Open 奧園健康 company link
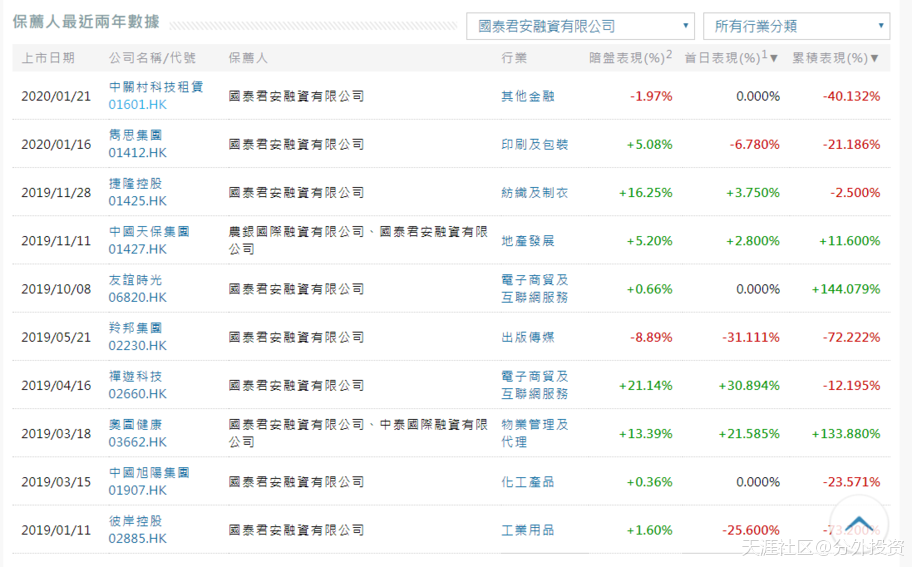Screen dimensions: 912x567 click(x=135, y=424)
